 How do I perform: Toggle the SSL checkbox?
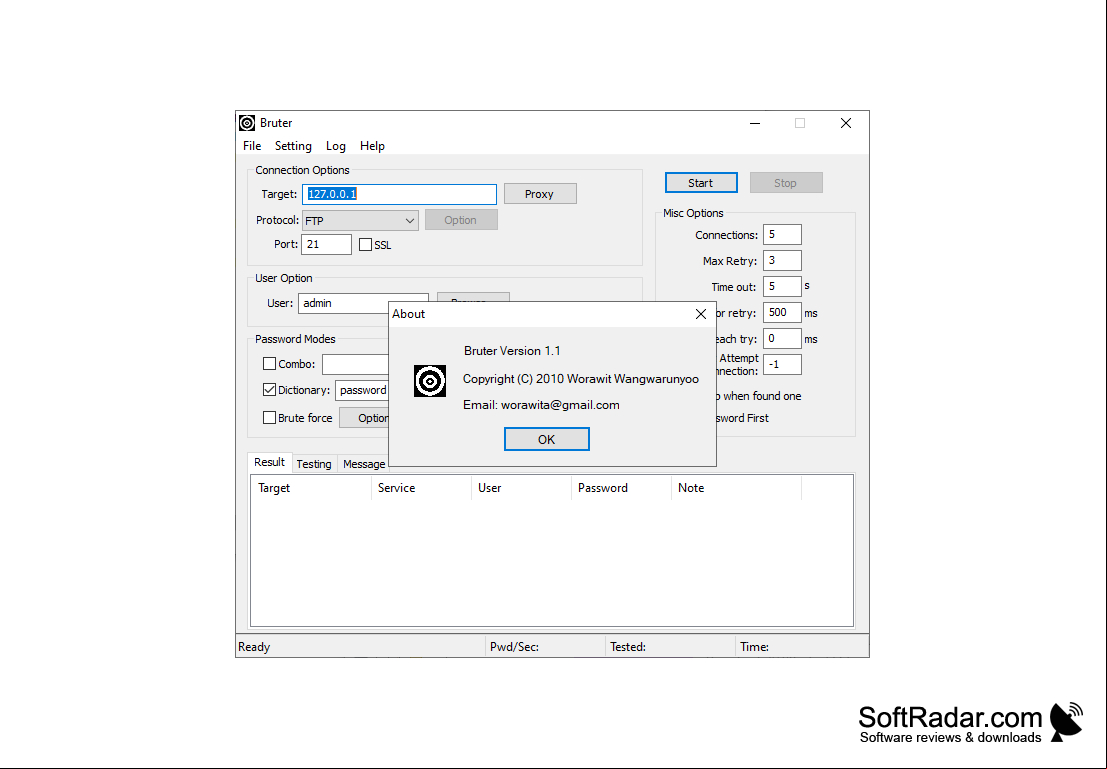point(365,245)
